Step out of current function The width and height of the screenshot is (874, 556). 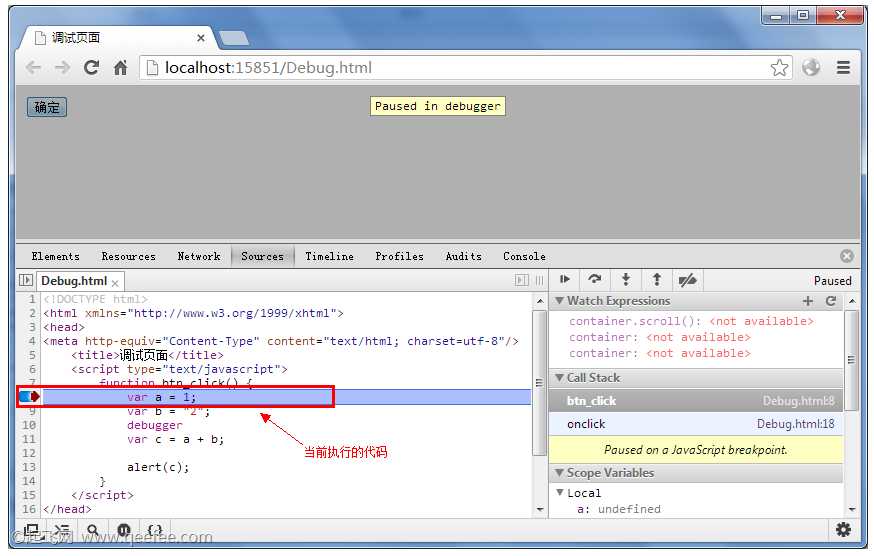[x=657, y=279]
